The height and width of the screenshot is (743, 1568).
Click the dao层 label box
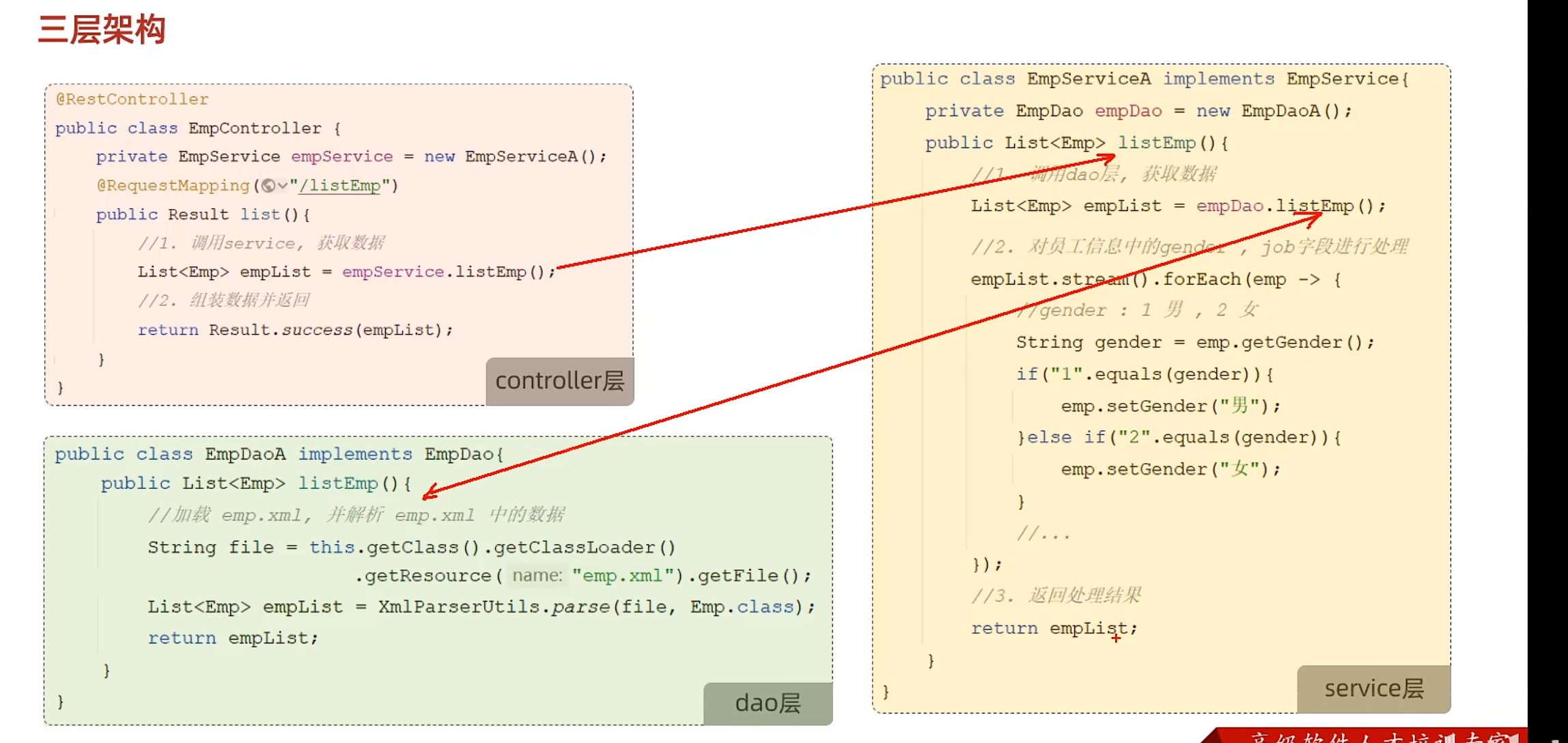pyautogui.click(x=768, y=703)
